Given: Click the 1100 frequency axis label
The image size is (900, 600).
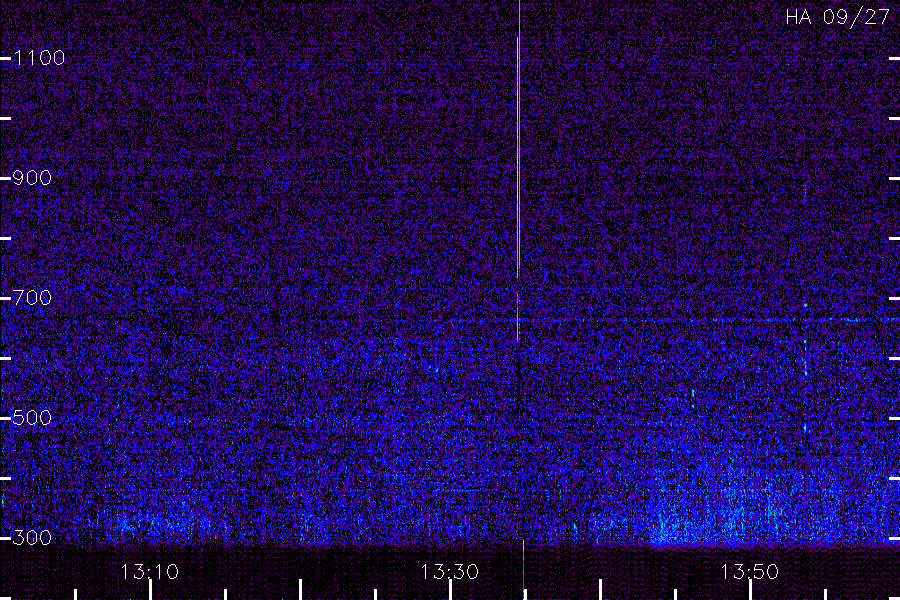Looking at the screenshot, I should [x=39, y=58].
